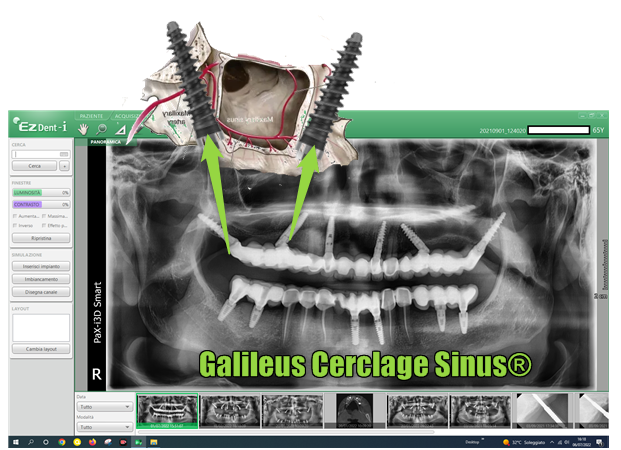
Task: Open Windows taskbar search
Action: click(31, 442)
